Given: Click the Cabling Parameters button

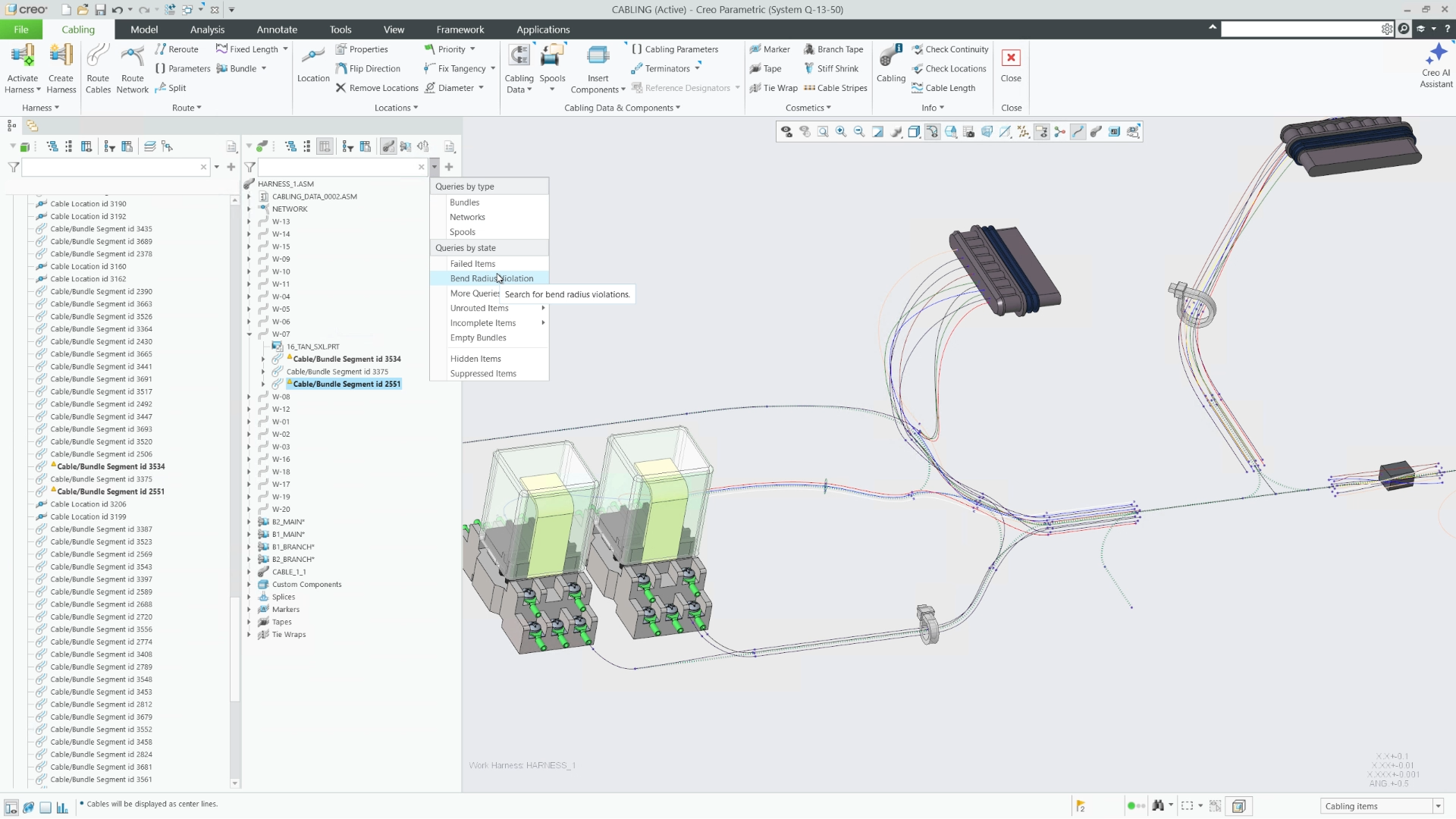Looking at the screenshot, I should click(x=674, y=49).
